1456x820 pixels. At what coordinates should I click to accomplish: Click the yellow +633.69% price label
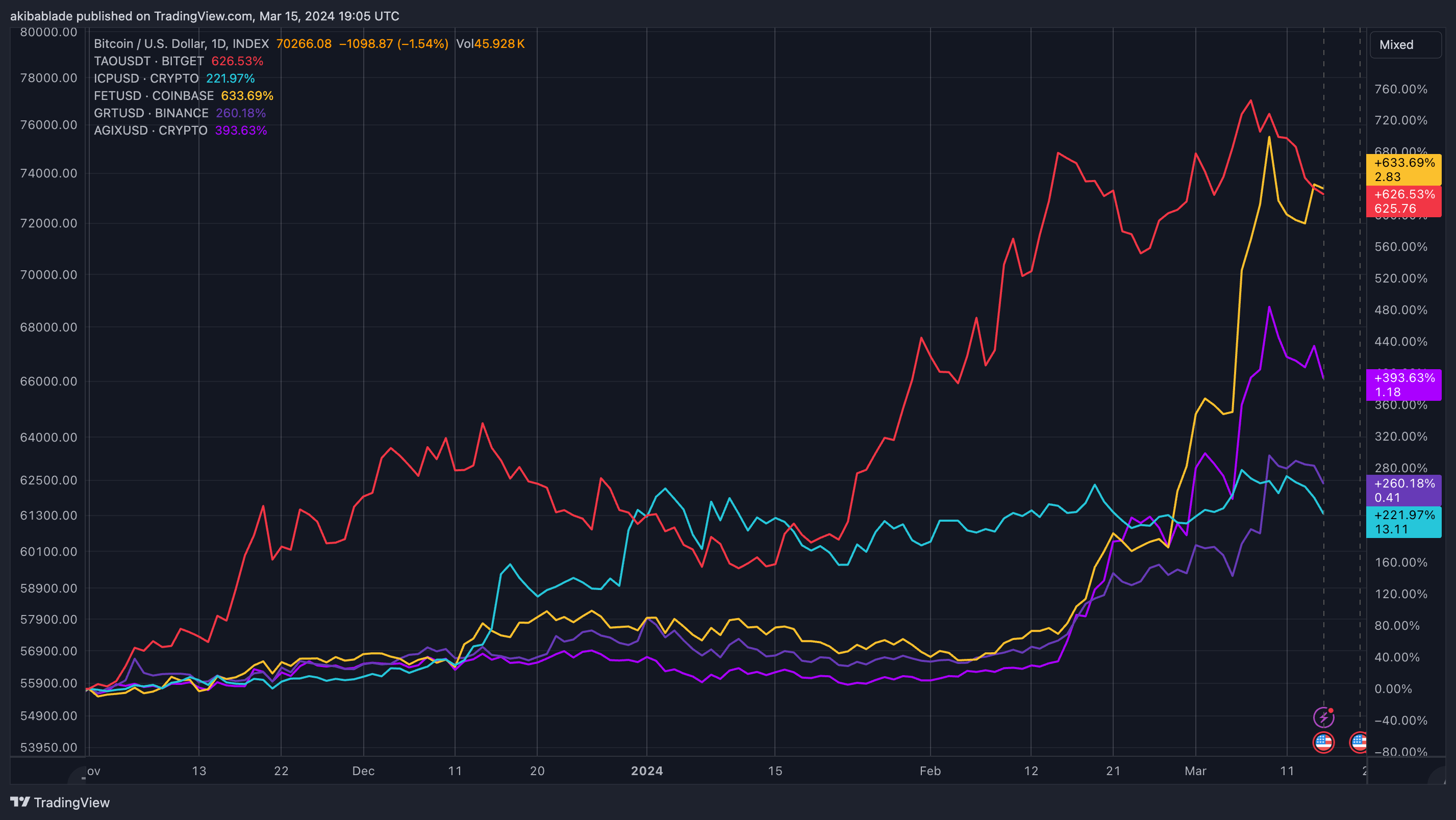coord(1403,169)
